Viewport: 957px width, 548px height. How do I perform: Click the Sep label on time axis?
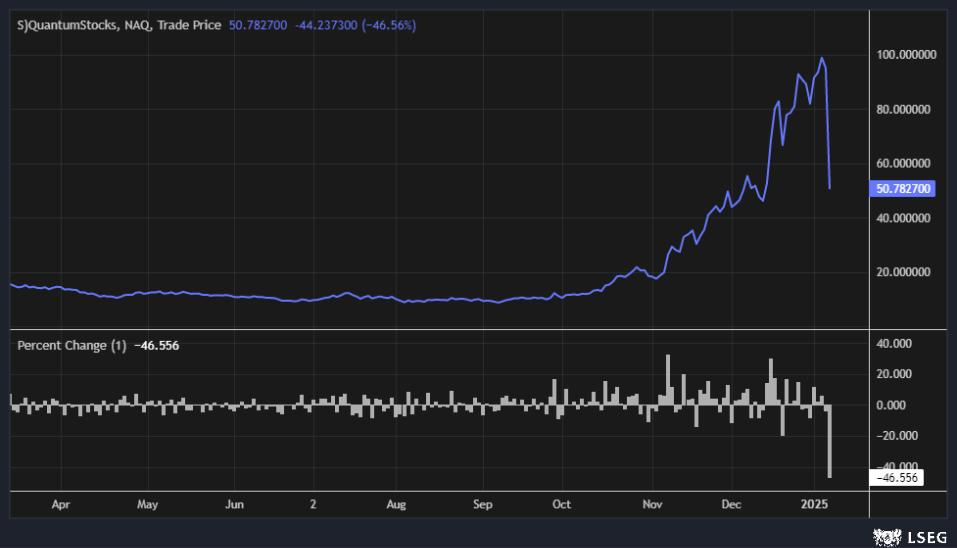point(483,505)
